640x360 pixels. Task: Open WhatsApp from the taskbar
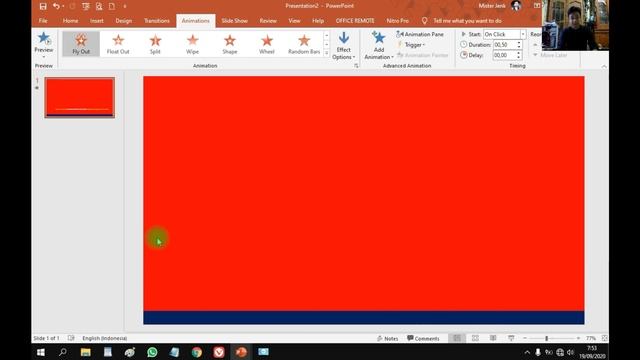coord(152,352)
